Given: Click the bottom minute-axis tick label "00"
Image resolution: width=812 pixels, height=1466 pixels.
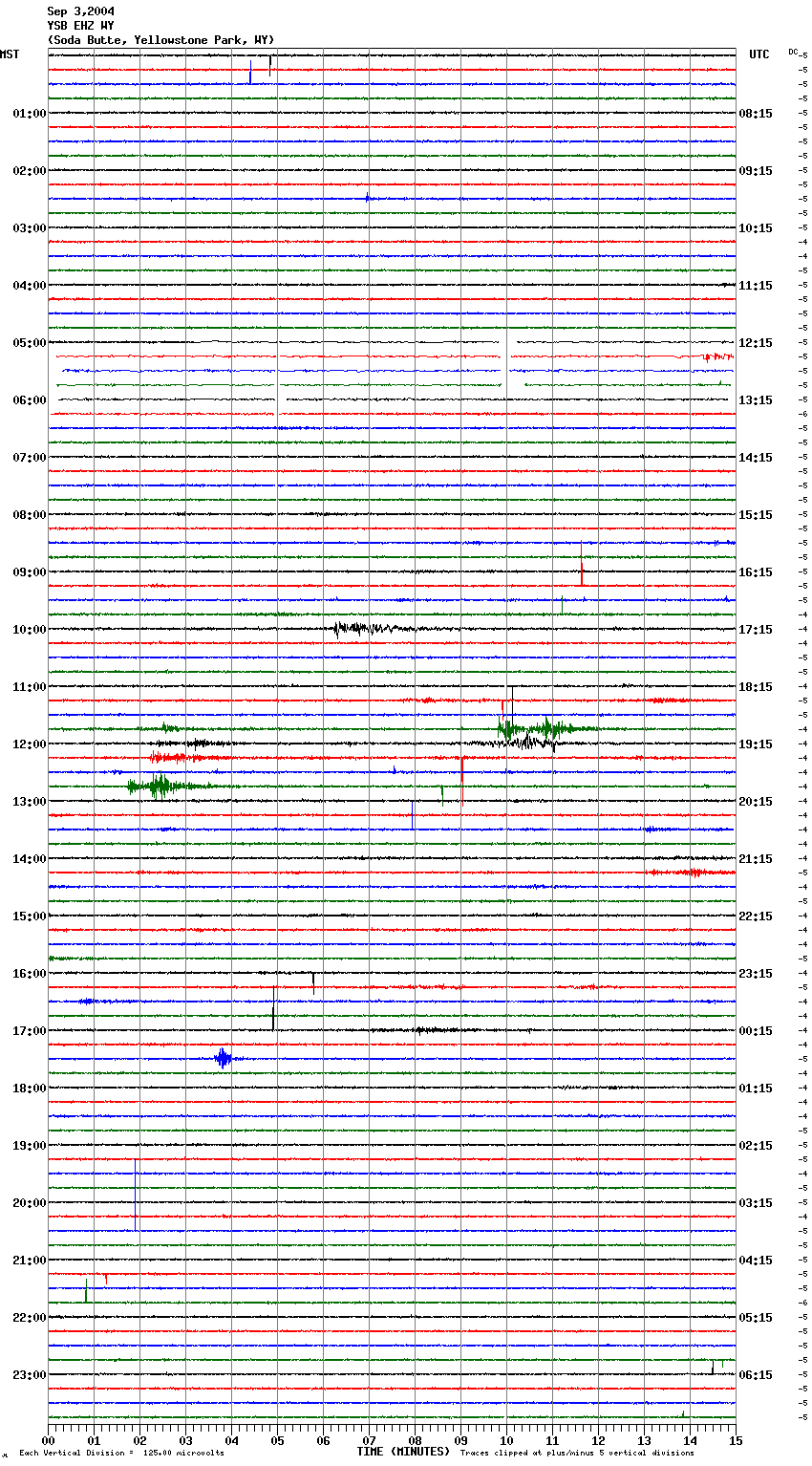Looking at the screenshot, I should (x=48, y=1440).
